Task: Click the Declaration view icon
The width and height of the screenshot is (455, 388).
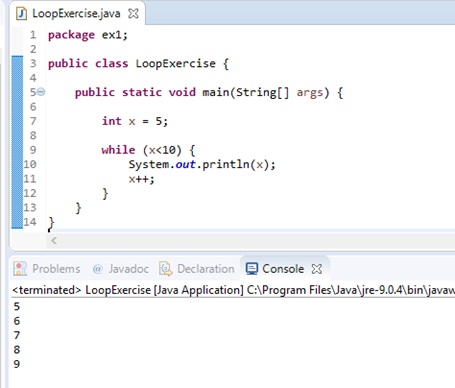Action: (x=166, y=269)
